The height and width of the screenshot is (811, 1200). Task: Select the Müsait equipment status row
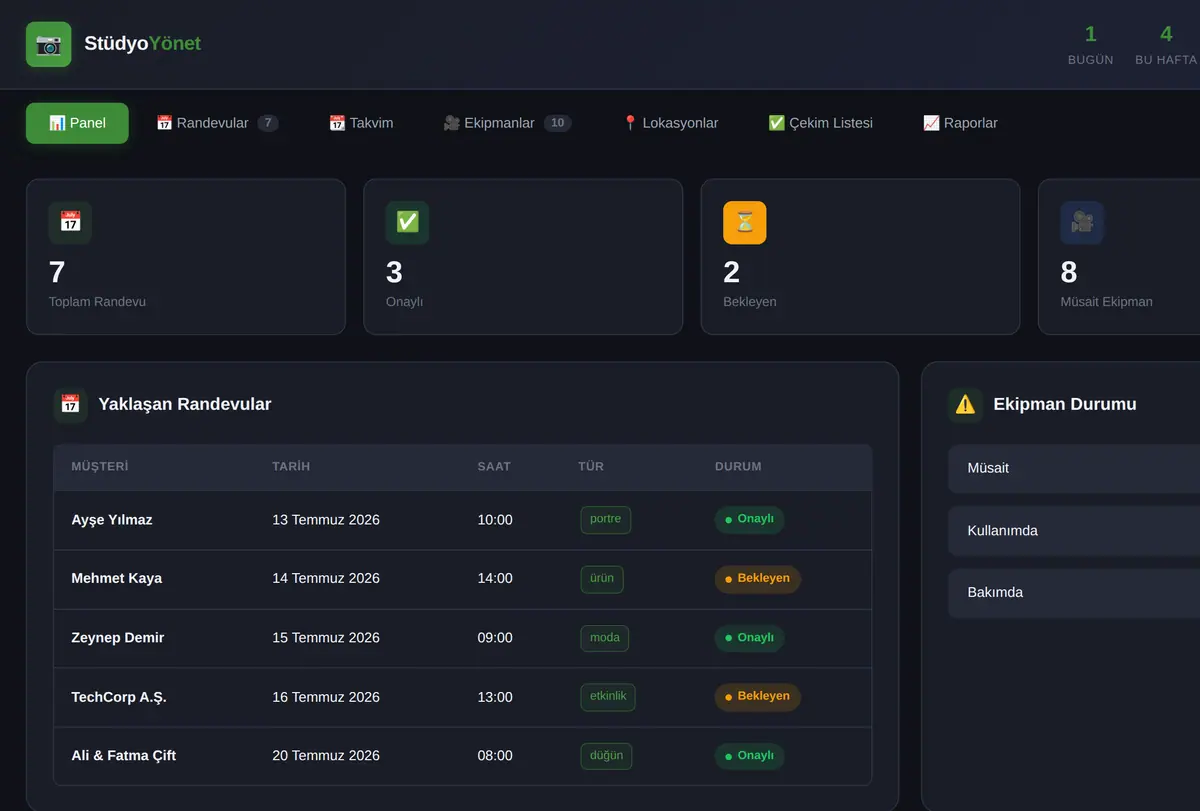(1074, 468)
